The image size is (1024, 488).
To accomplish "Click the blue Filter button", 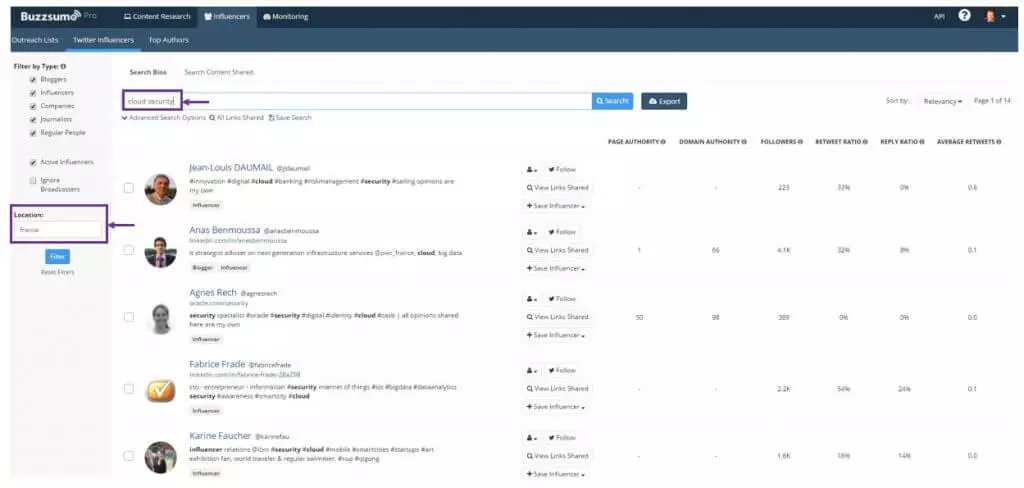I will coord(57,256).
